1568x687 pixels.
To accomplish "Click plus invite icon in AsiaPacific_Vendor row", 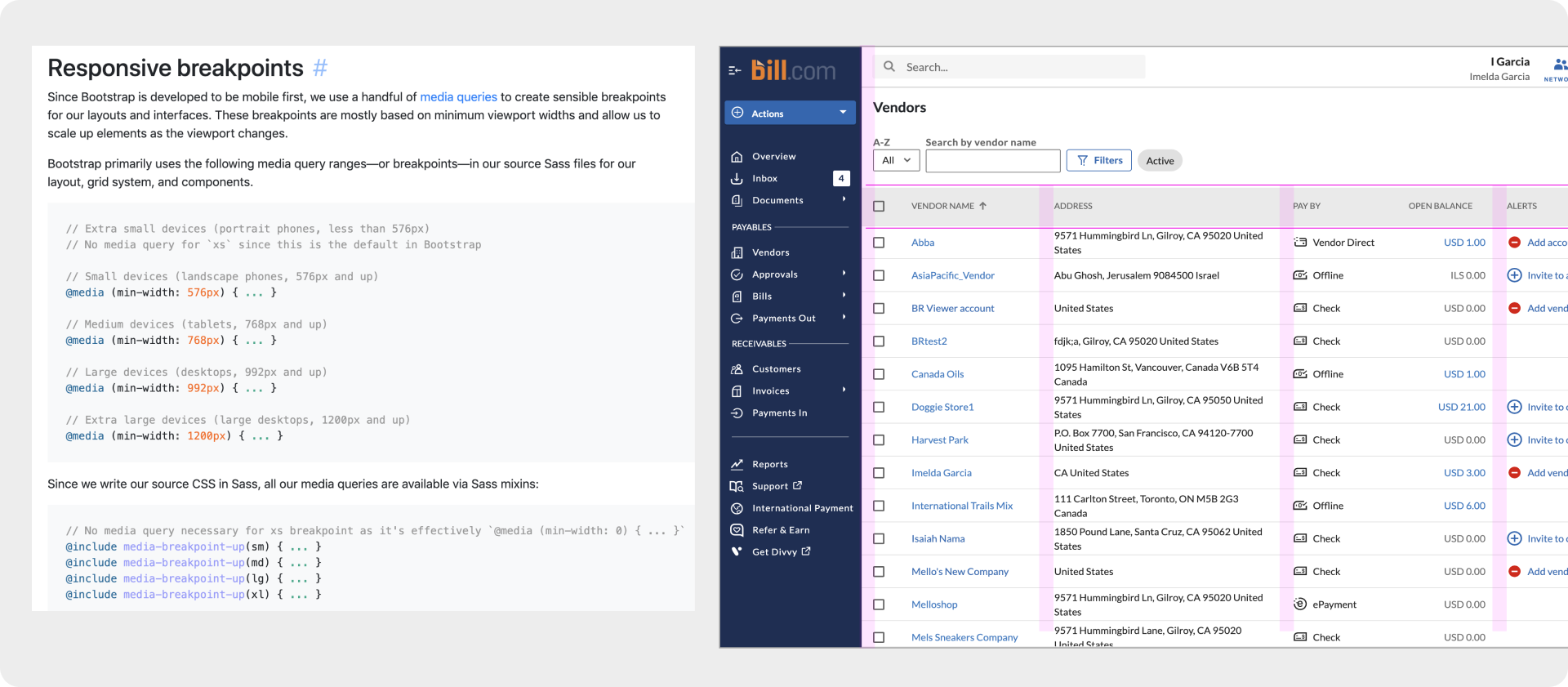I will tap(1514, 275).
